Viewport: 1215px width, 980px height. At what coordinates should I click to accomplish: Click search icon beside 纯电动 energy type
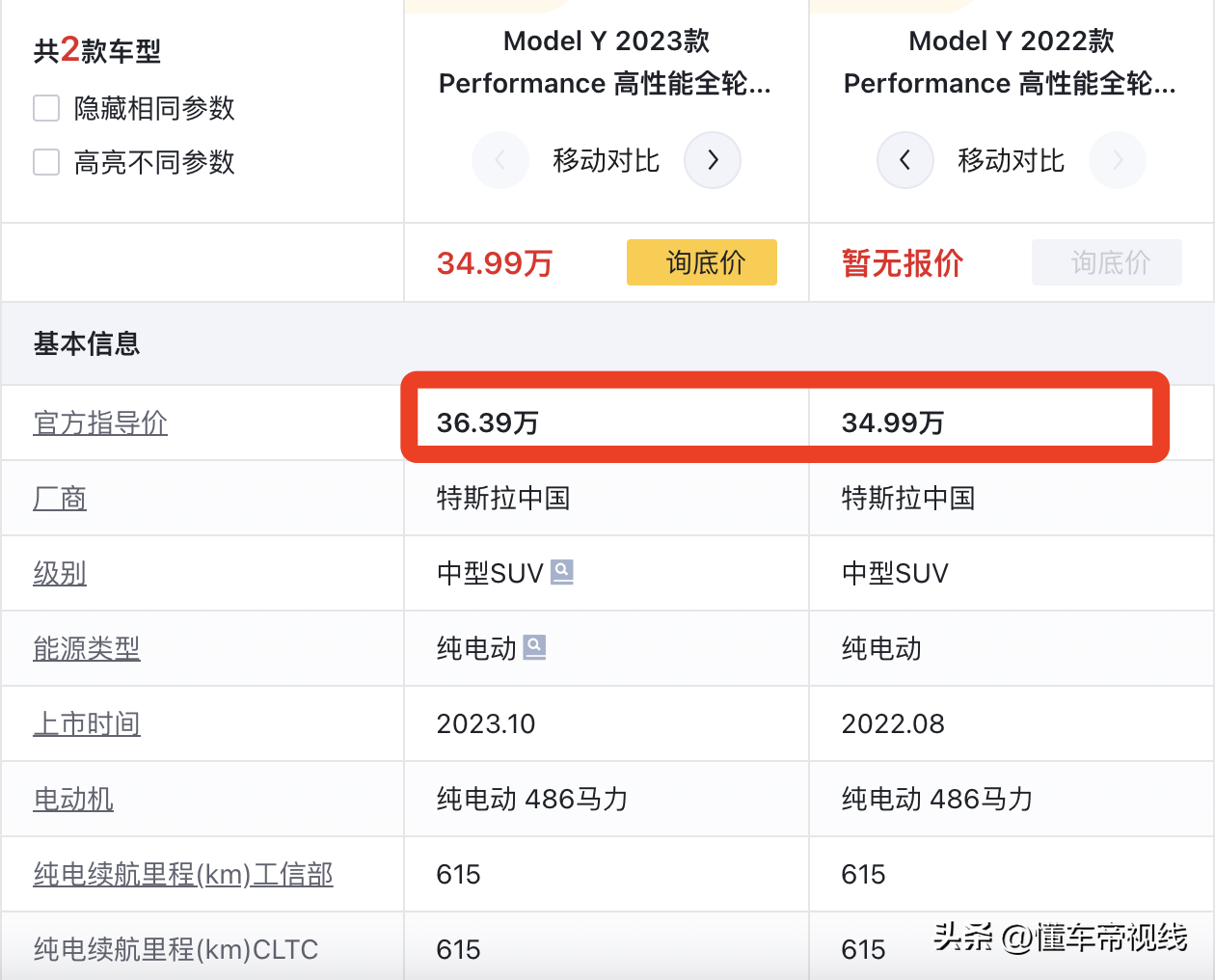535,647
